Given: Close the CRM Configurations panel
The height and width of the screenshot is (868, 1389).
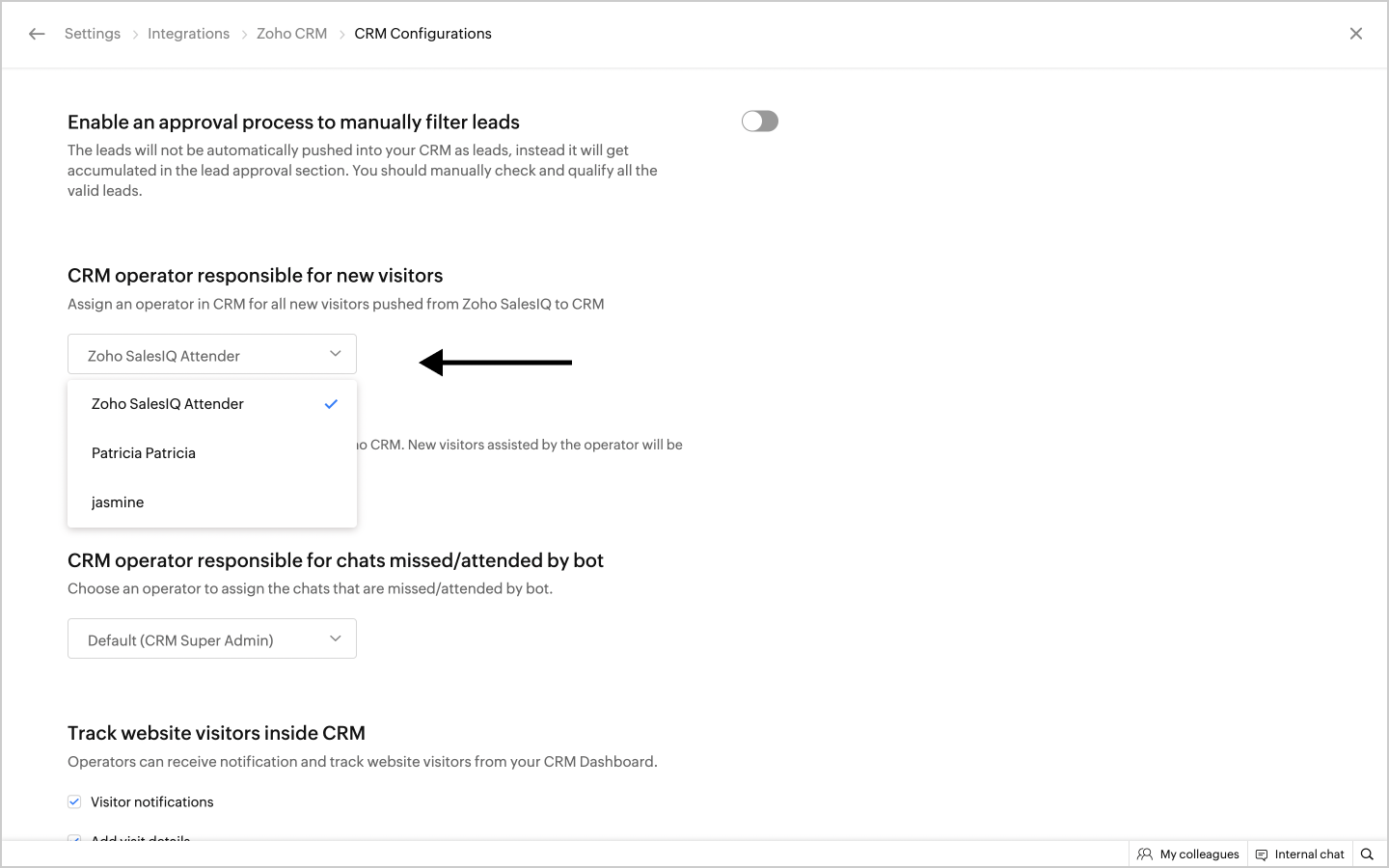Looking at the screenshot, I should [x=1356, y=34].
